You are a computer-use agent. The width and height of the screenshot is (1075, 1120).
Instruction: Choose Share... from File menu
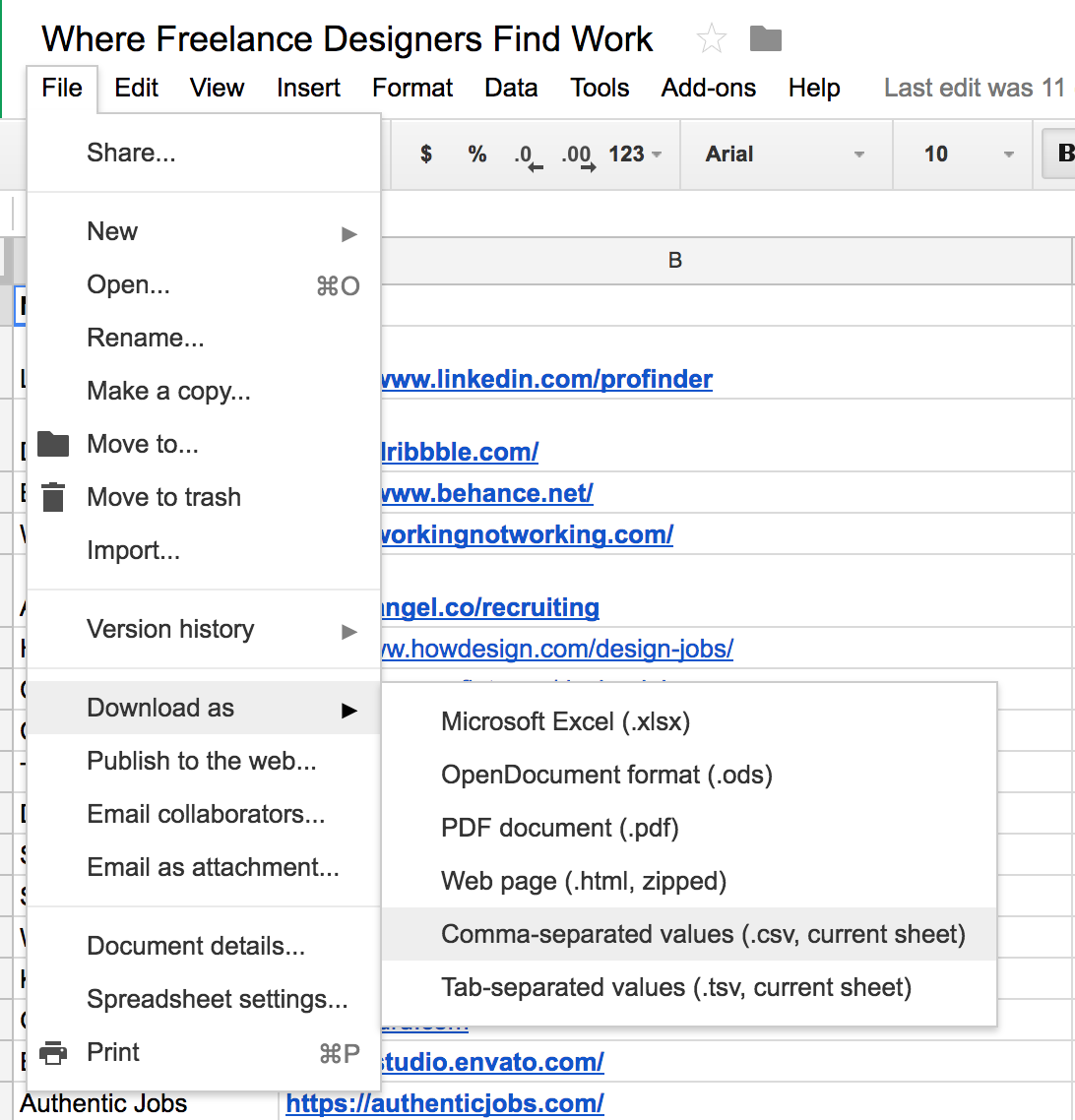[204, 153]
